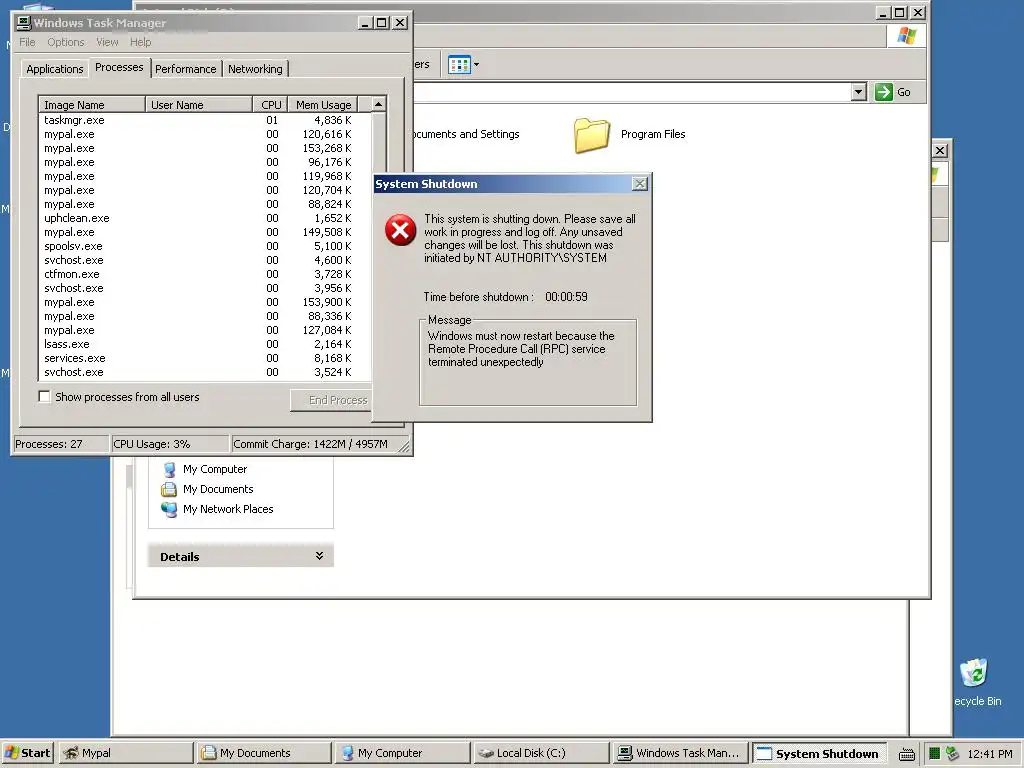Open the View menu in Task Manager
This screenshot has width=1024, height=768.
107,42
